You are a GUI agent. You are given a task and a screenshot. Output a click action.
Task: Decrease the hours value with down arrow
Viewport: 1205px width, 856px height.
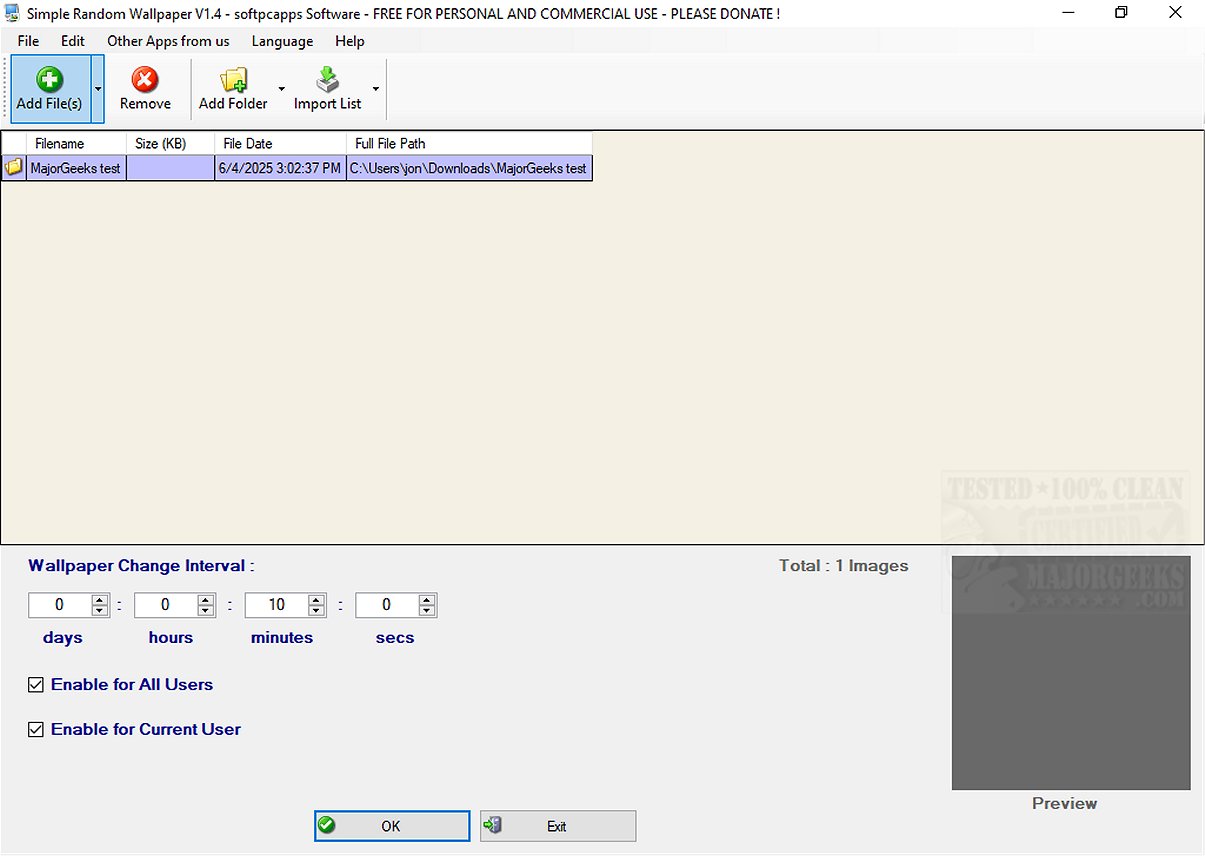[x=206, y=610]
